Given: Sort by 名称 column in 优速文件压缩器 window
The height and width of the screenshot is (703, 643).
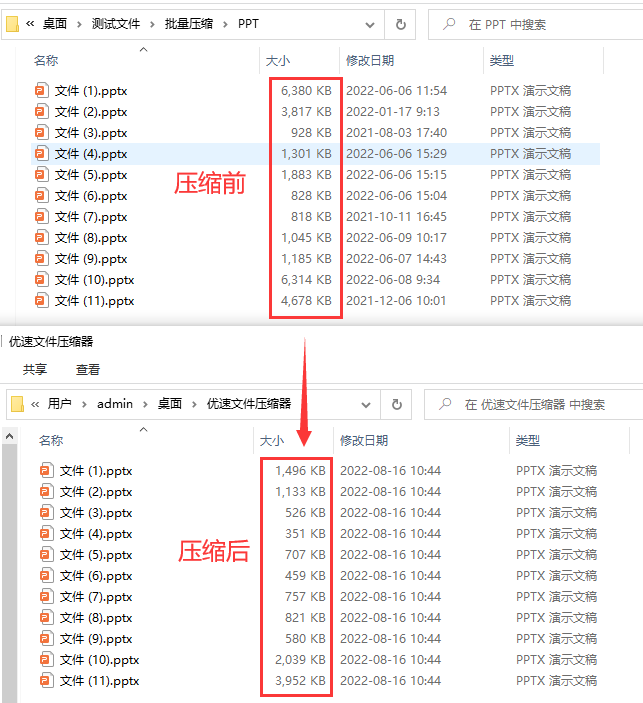Looking at the screenshot, I should click(x=51, y=441).
